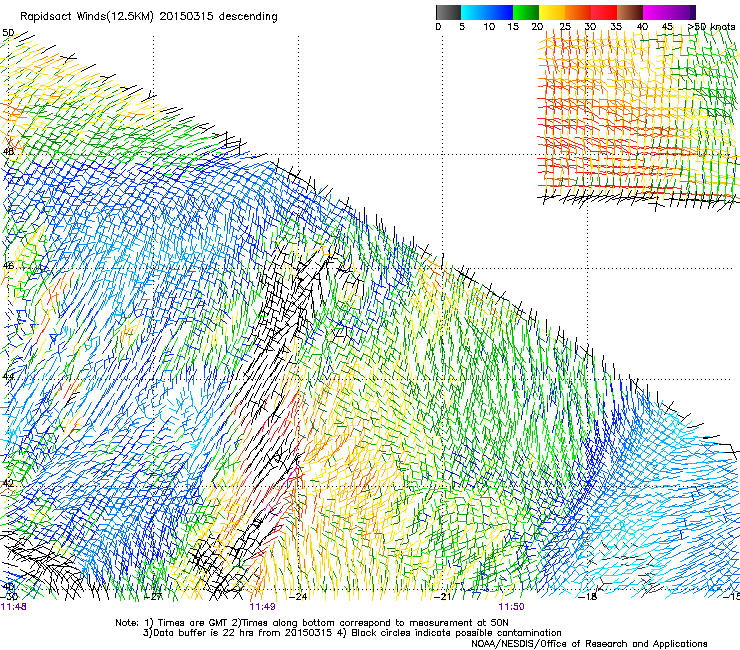This screenshot has width=740, height=650.
Task: Select the yellow 20-25 knots color segment
Action: point(552,12)
